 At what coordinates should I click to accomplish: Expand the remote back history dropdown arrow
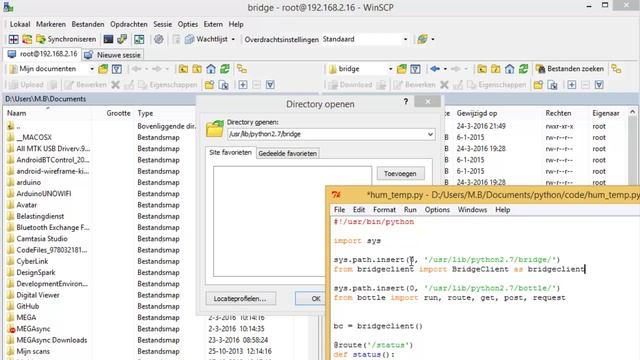(x=445, y=69)
